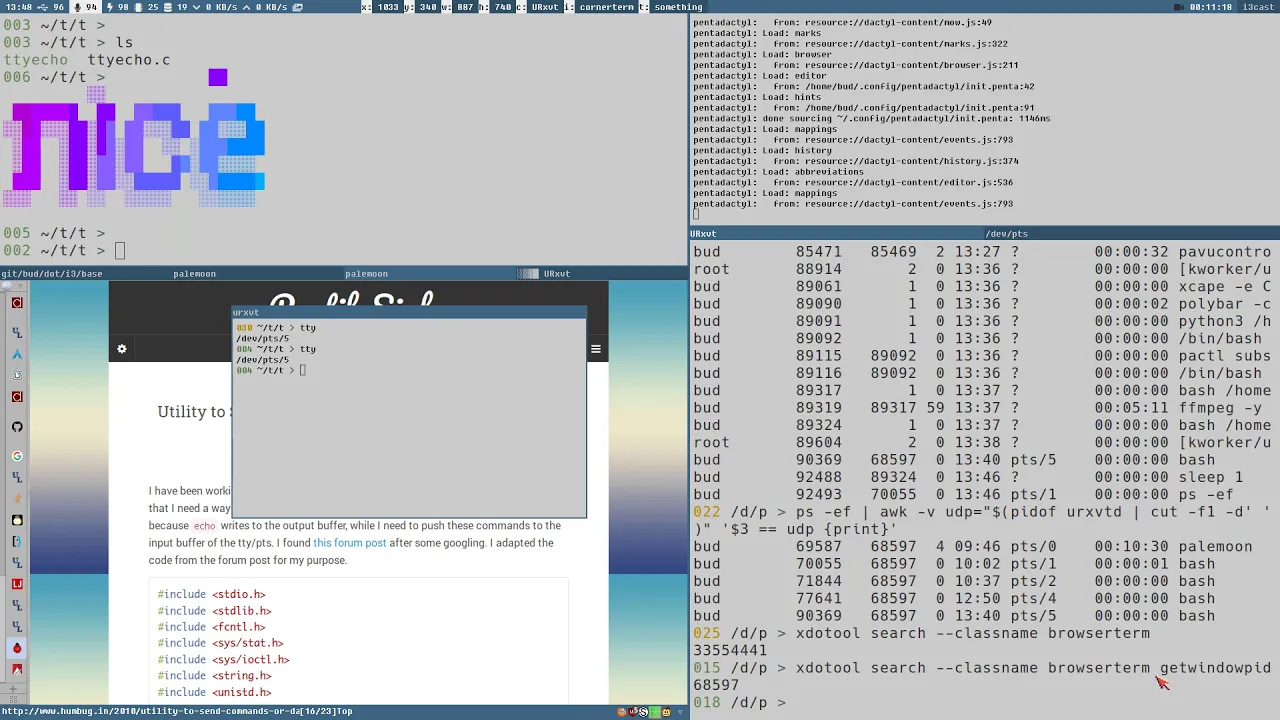Select the GitHub tab icon in Pale Moon sidebar
Image resolution: width=1280 pixels, height=720 pixels.
click(x=17, y=427)
